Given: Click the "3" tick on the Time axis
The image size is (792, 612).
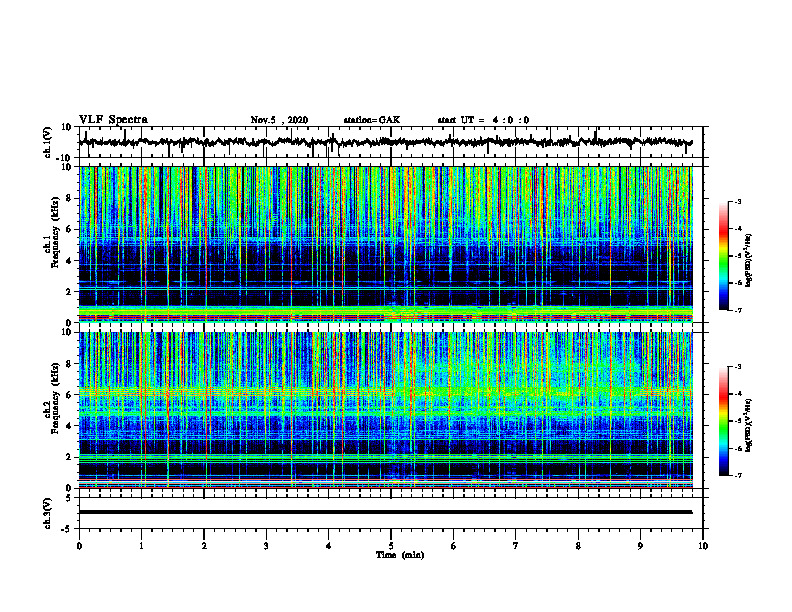Looking at the screenshot, I should 266,546.
